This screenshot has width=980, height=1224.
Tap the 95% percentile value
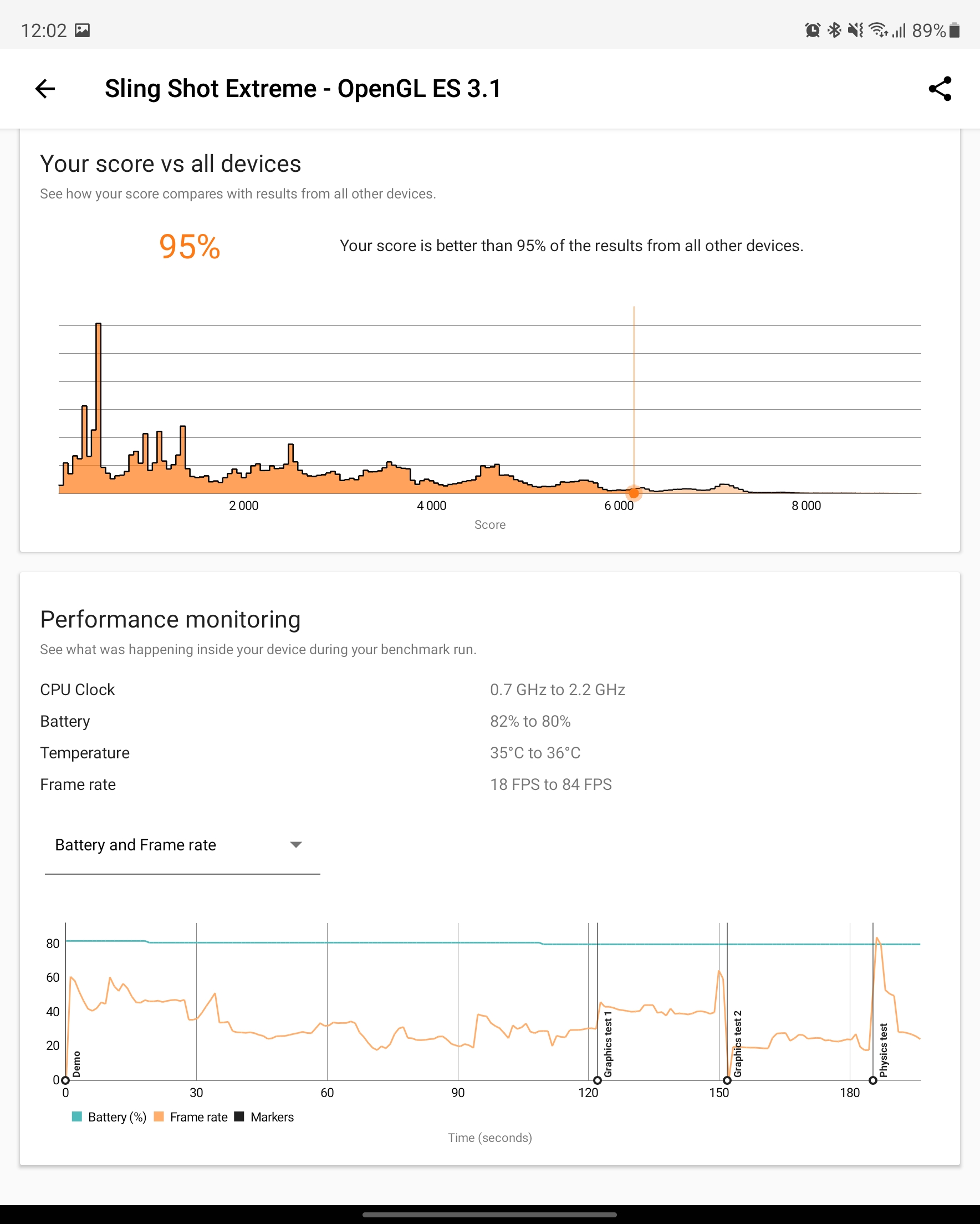190,246
